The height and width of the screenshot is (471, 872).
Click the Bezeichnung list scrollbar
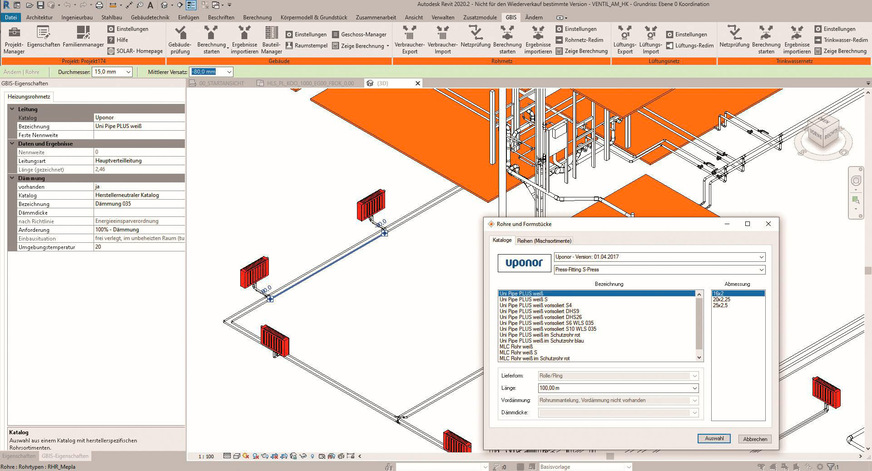(699, 320)
